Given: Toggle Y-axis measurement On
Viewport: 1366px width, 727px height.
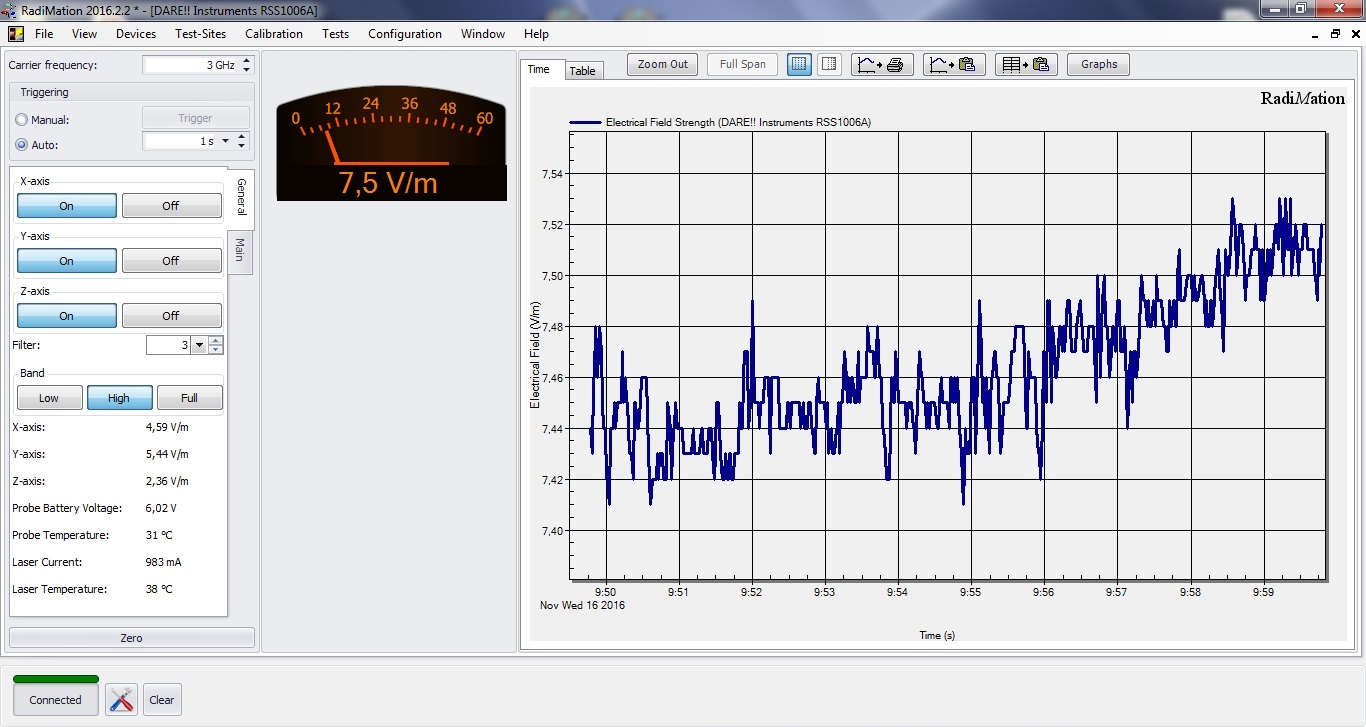Looking at the screenshot, I should point(66,260).
